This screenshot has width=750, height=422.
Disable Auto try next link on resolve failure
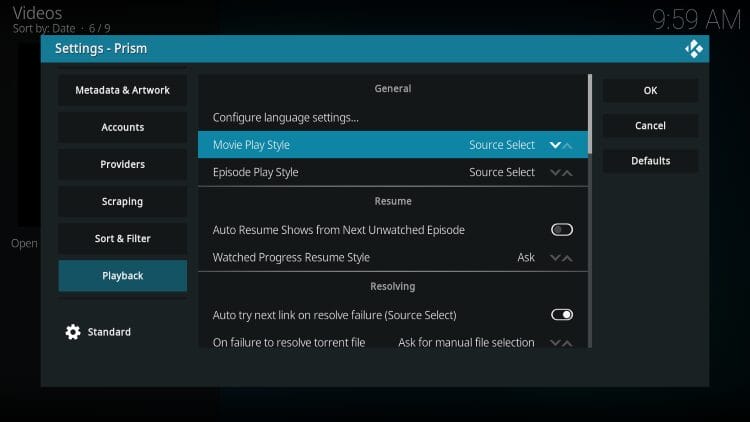tap(562, 315)
